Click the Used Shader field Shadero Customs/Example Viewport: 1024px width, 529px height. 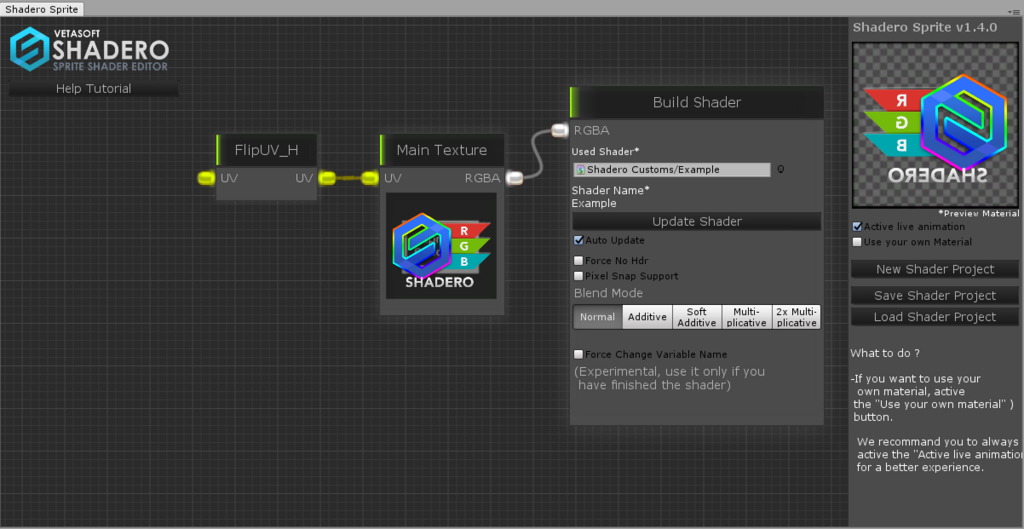click(x=672, y=170)
